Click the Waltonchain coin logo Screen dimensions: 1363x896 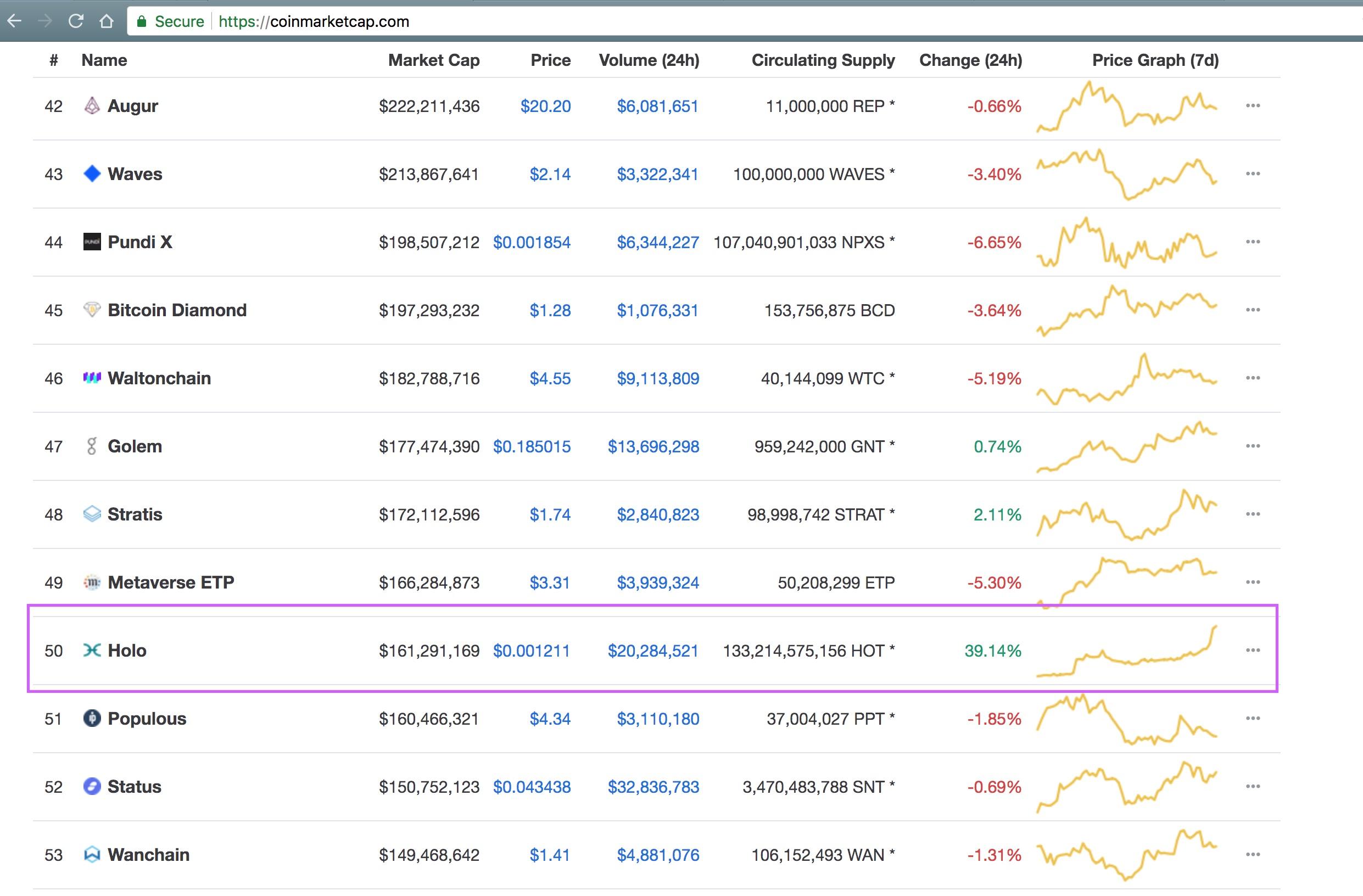point(93,377)
